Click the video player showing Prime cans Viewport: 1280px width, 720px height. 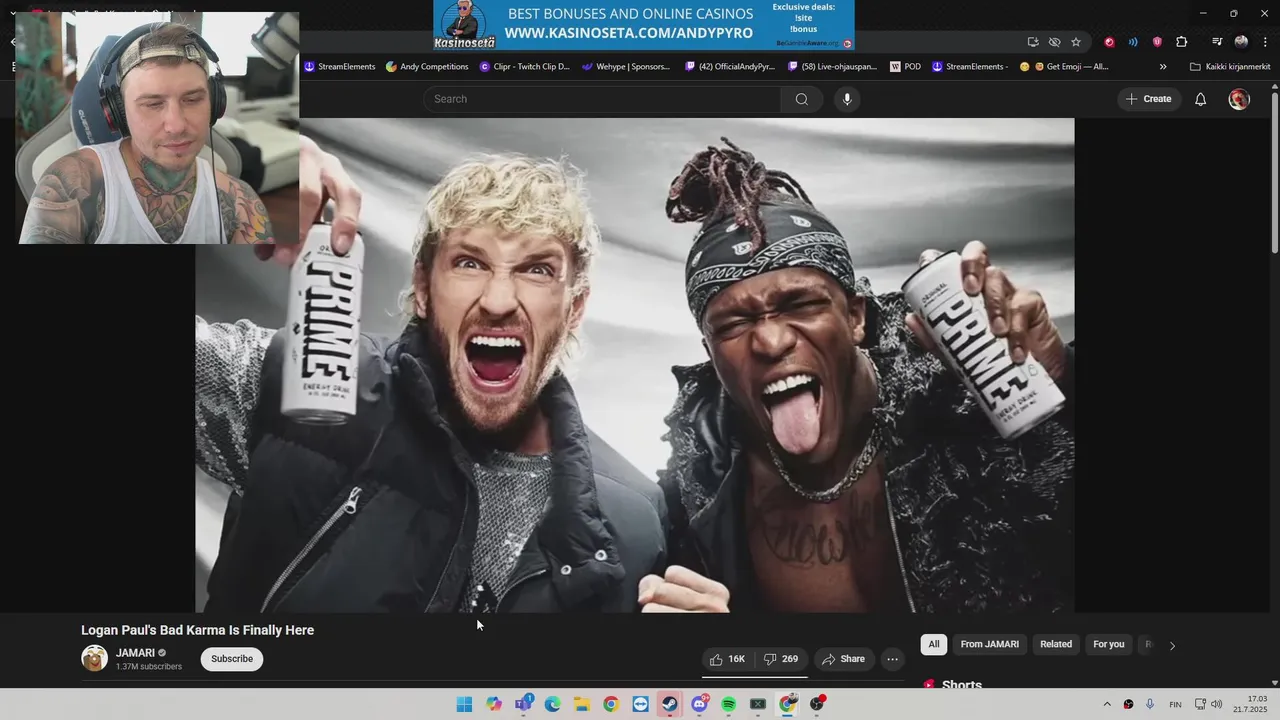pyautogui.click(x=635, y=365)
